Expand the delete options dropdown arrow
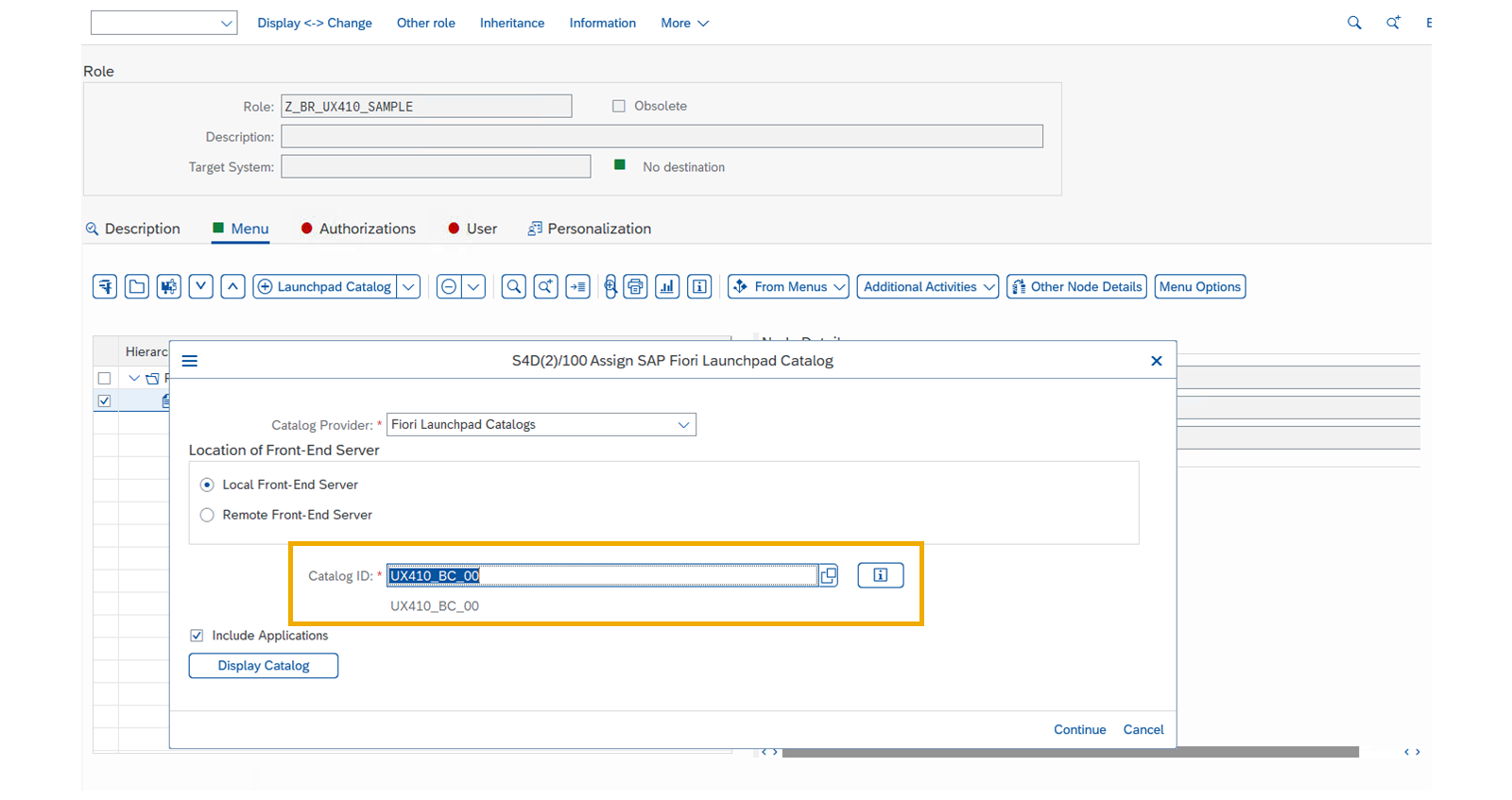This screenshot has width=1512, height=800. point(473,286)
